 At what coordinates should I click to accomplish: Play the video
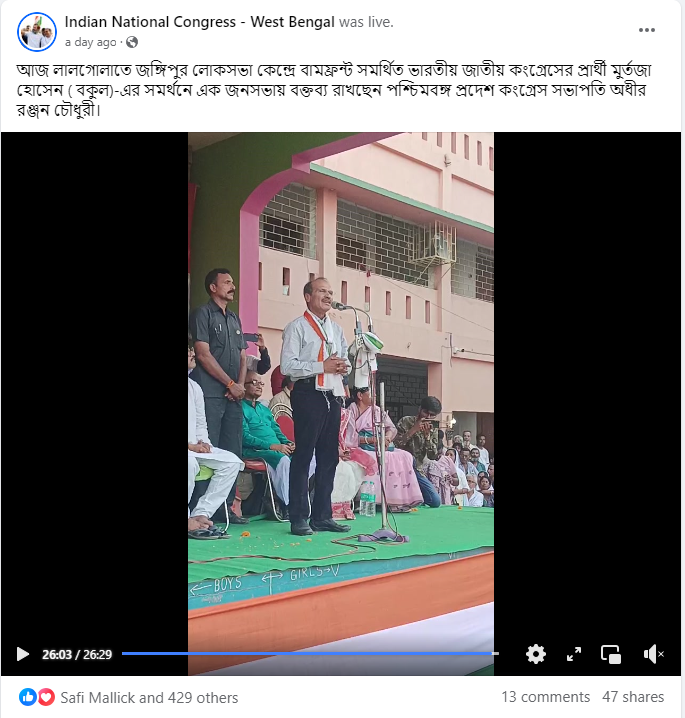[22, 654]
